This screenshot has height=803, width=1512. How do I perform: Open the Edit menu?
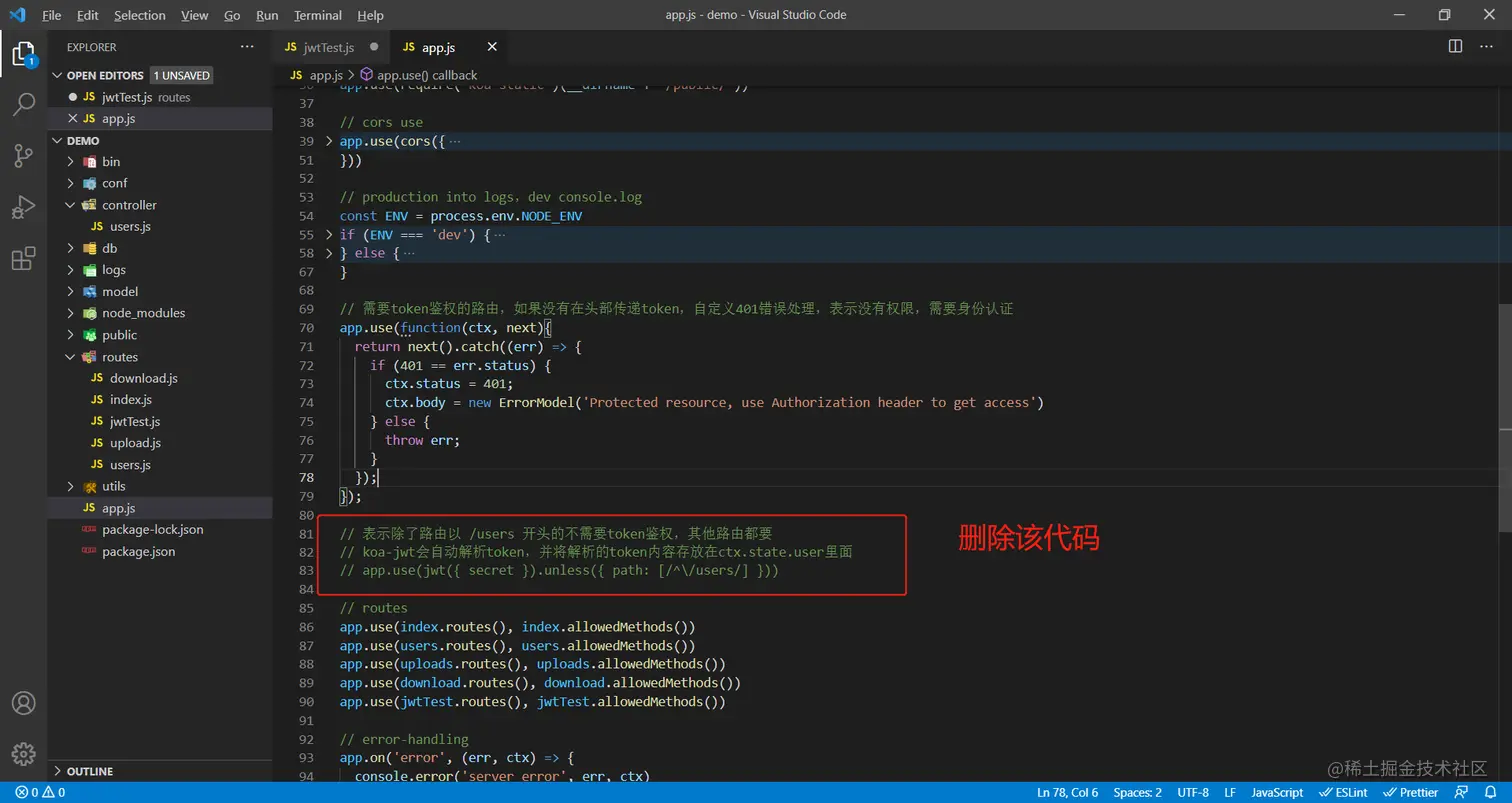pyautogui.click(x=87, y=15)
